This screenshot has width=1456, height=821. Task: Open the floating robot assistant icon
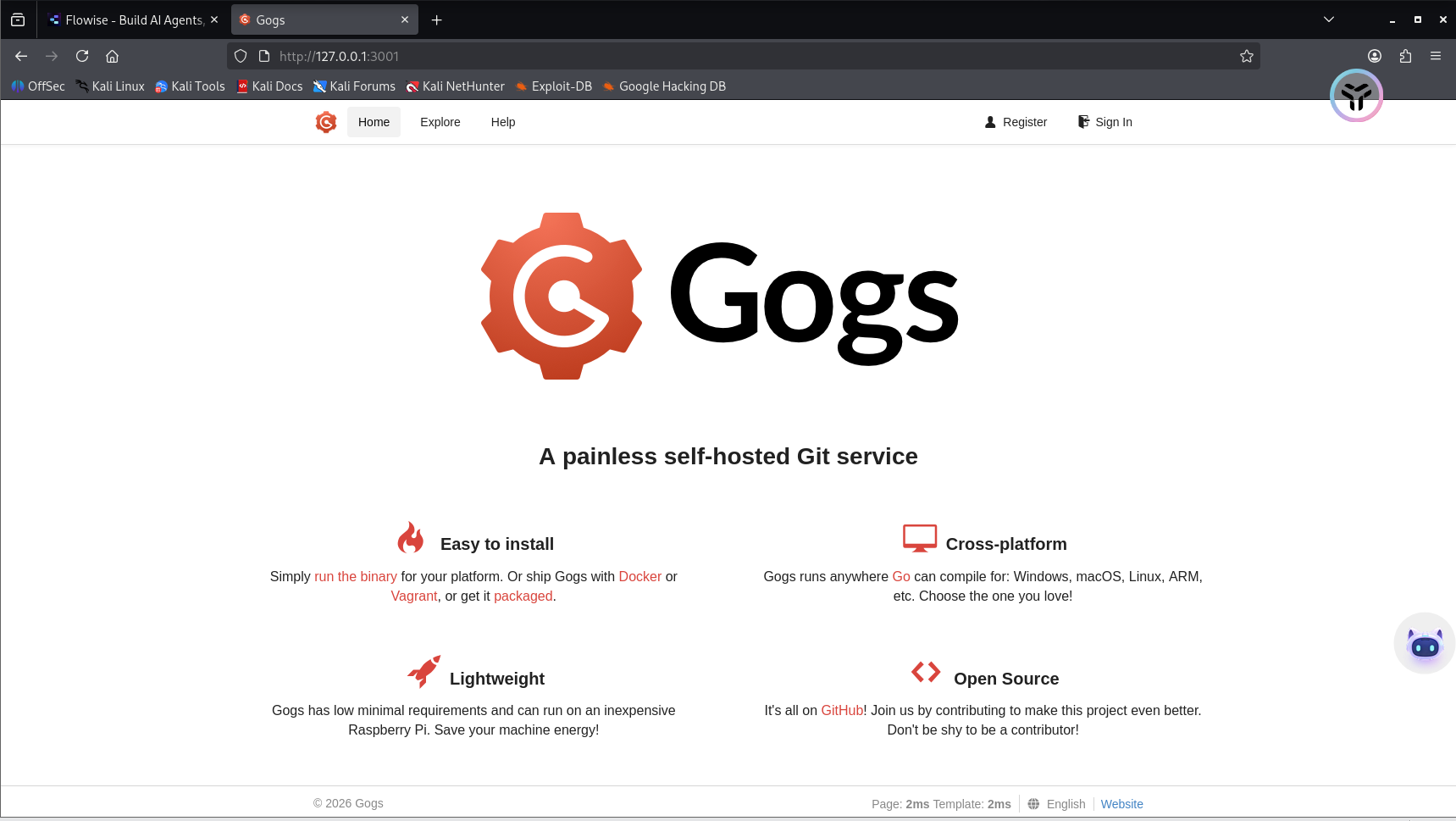point(1424,645)
